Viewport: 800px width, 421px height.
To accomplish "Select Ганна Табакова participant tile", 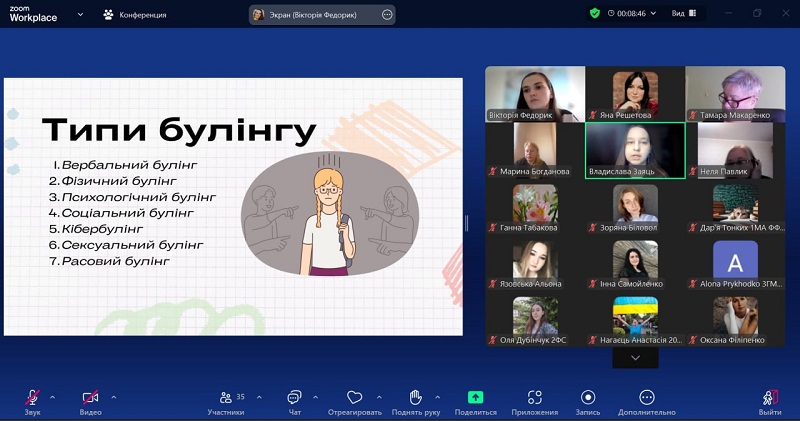I will (535, 206).
